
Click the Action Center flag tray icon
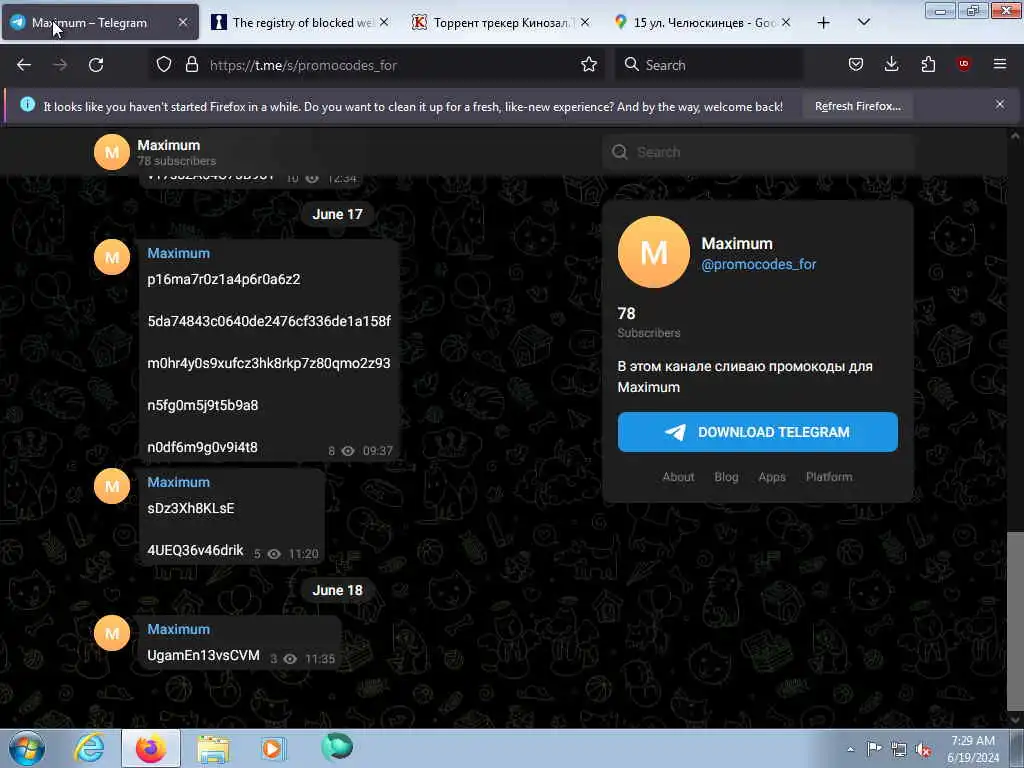point(874,749)
